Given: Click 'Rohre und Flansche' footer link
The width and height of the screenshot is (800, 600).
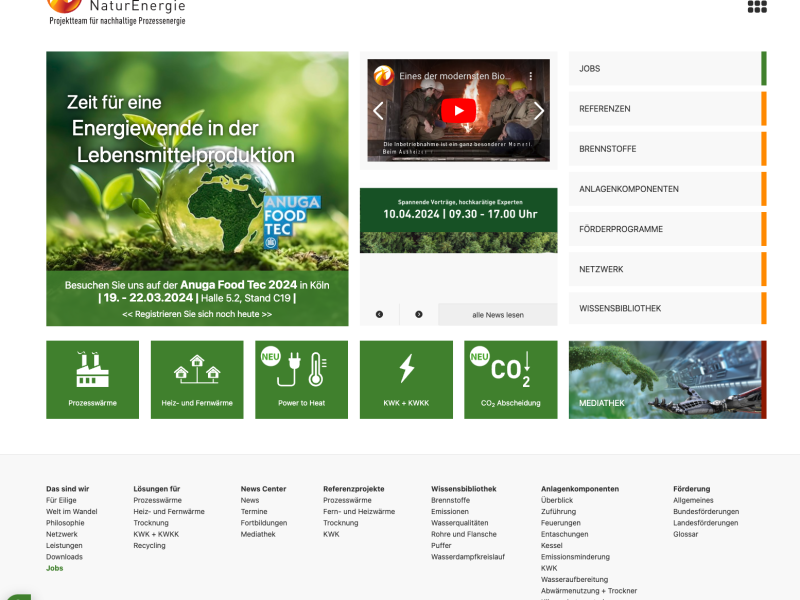Looking at the screenshot, I should pos(464,534).
